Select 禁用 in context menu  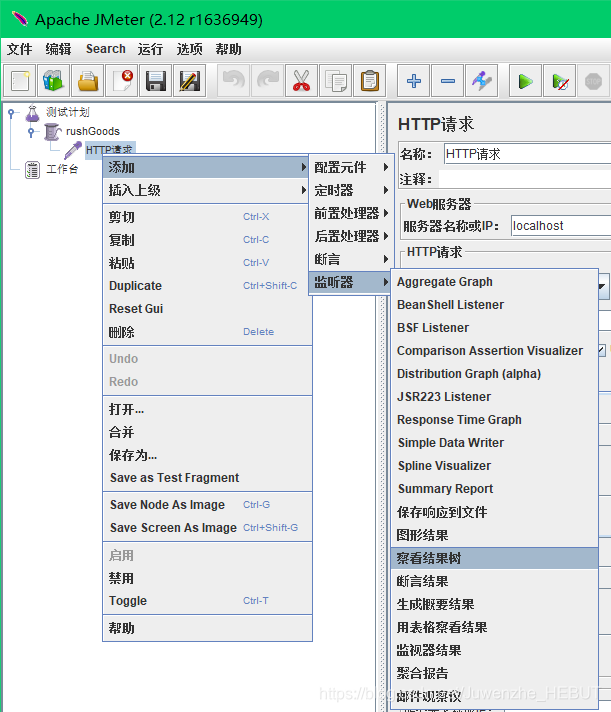207,578
